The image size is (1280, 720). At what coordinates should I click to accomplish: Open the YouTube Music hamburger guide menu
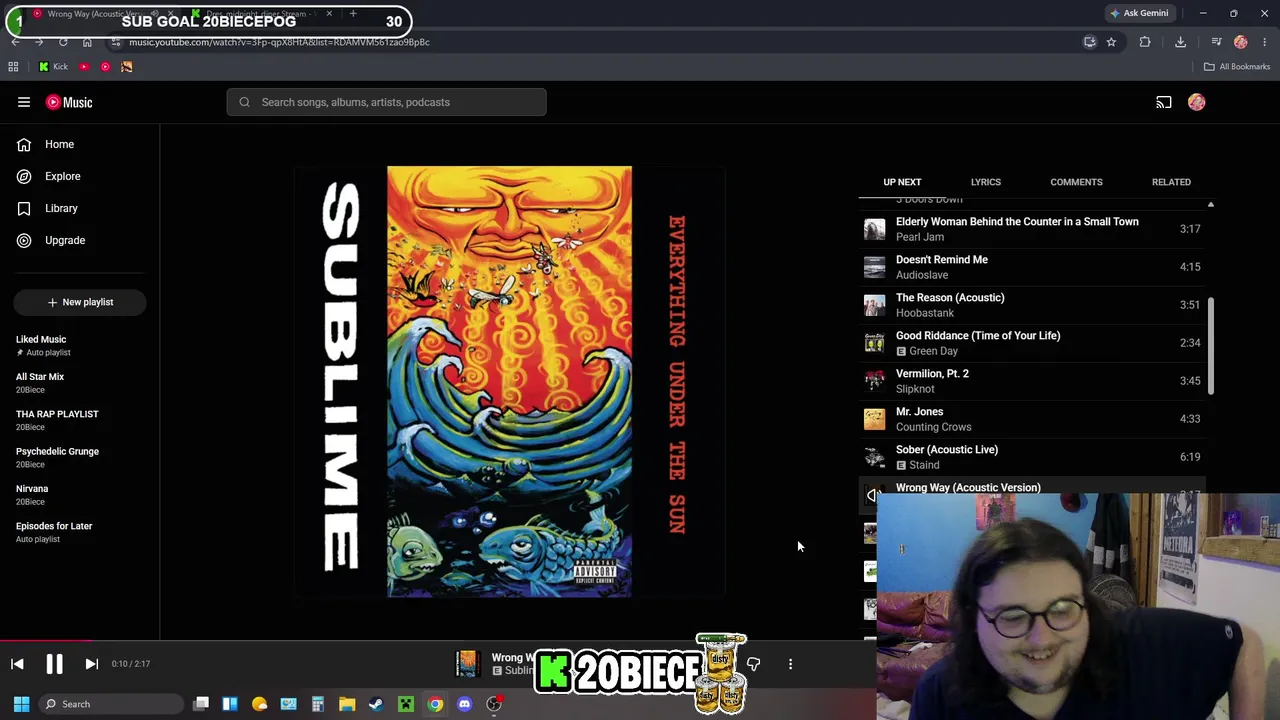pos(24,102)
